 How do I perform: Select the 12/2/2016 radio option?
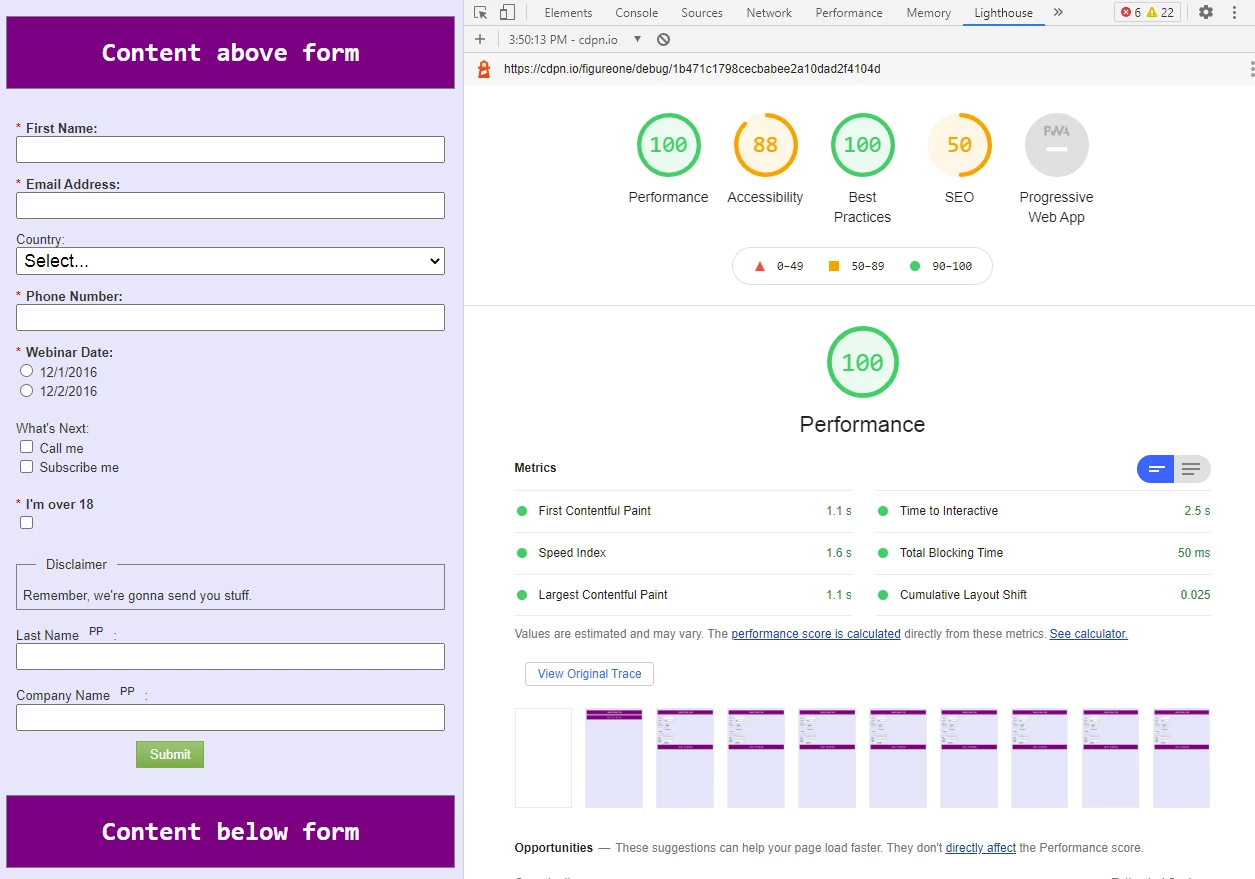pyautogui.click(x=27, y=390)
